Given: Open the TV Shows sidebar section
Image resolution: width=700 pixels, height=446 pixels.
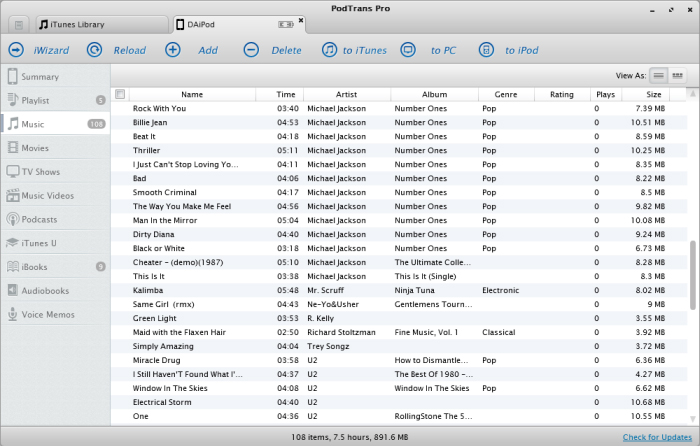Looking at the screenshot, I should [55, 171].
